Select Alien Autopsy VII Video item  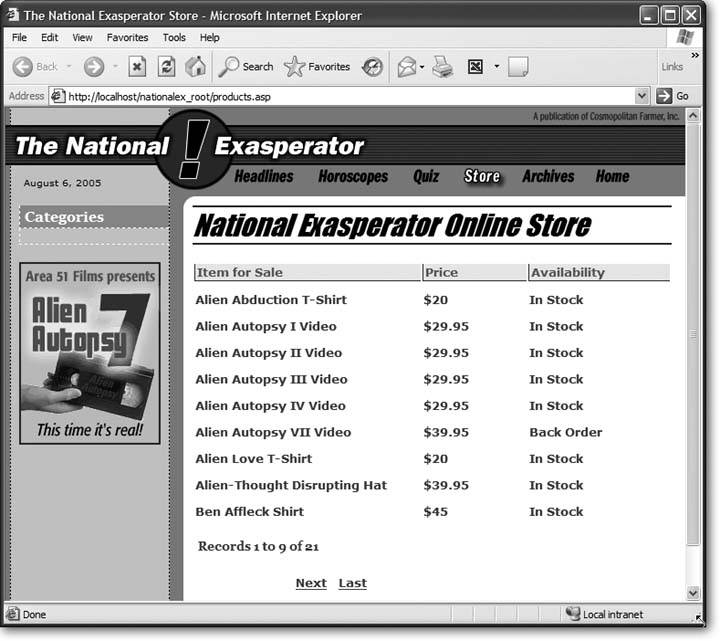pyautogui.click(x=273, y=433)
